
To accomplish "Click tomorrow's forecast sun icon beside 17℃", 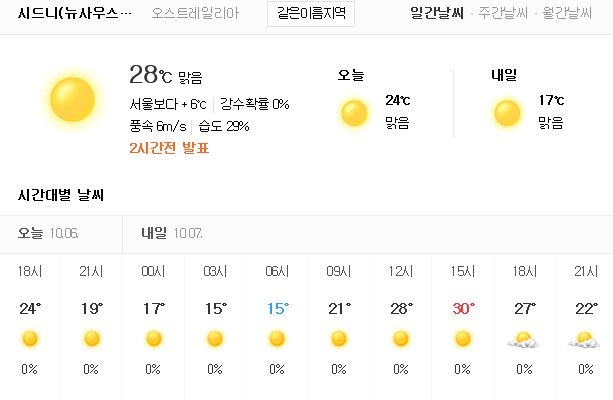I will (507, 113).
